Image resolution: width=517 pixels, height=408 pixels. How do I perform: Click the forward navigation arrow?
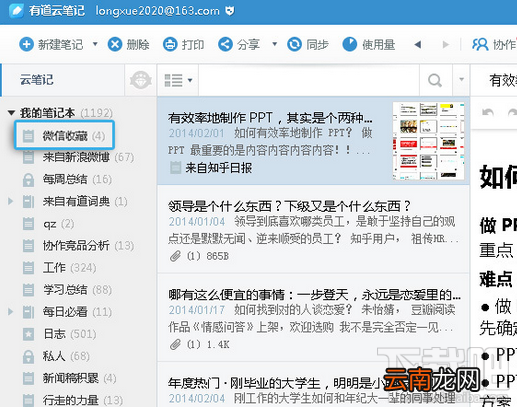pyautogui.click(x=446, y=44)
